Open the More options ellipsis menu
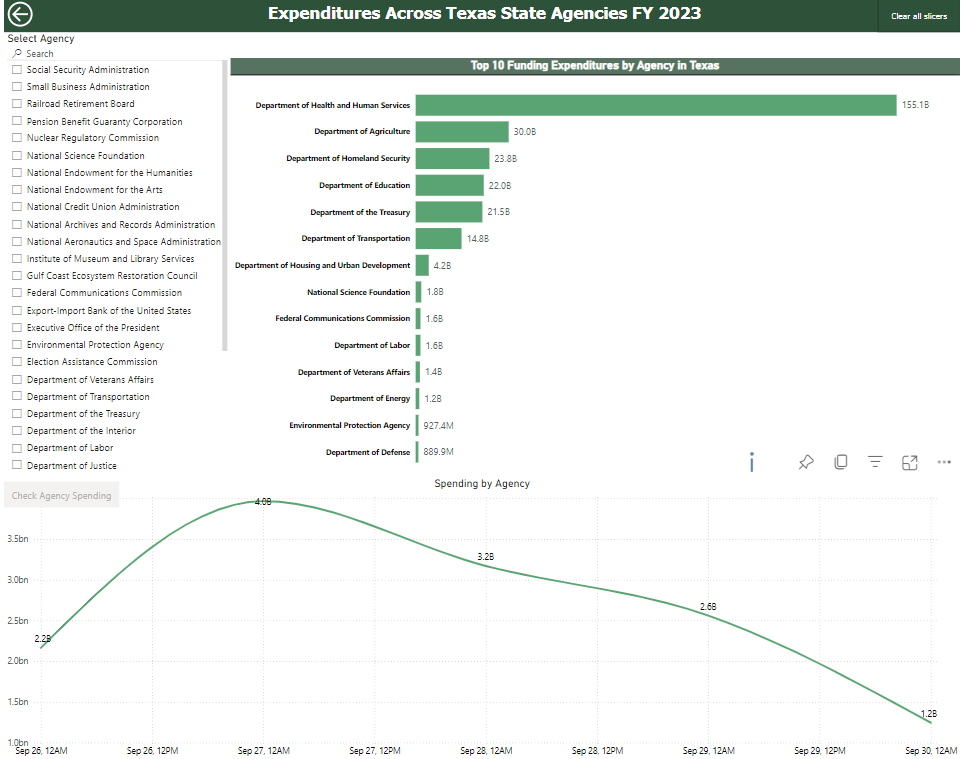This screenshot has width=976, height=759. coord(944,462)
